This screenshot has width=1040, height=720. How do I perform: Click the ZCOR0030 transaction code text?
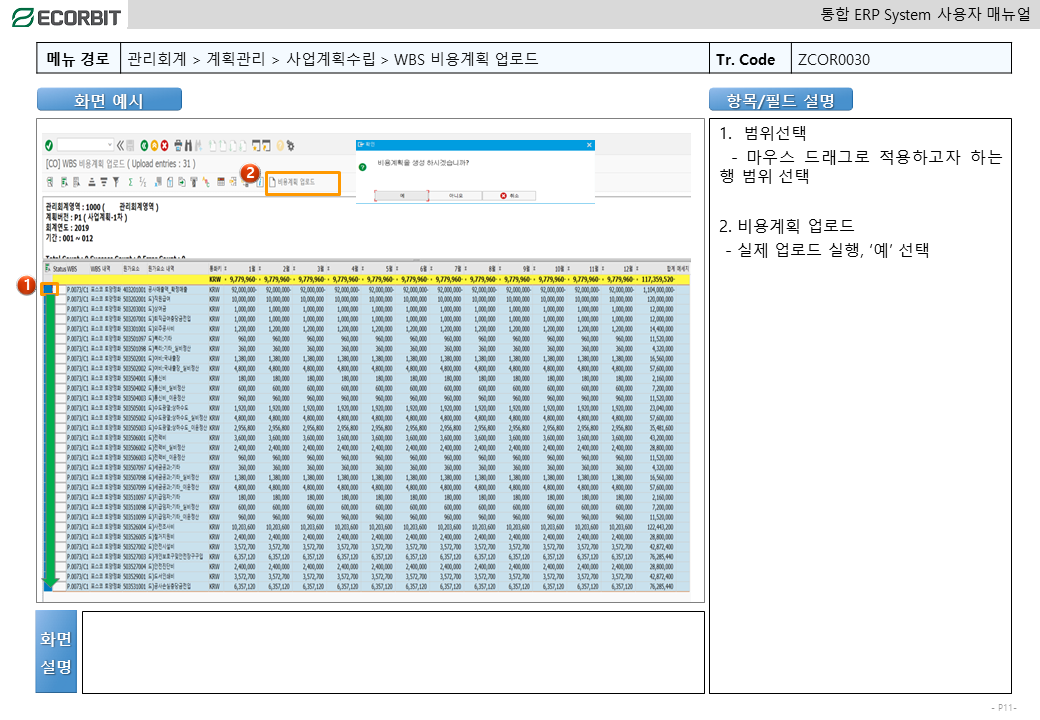coord(834,60)
